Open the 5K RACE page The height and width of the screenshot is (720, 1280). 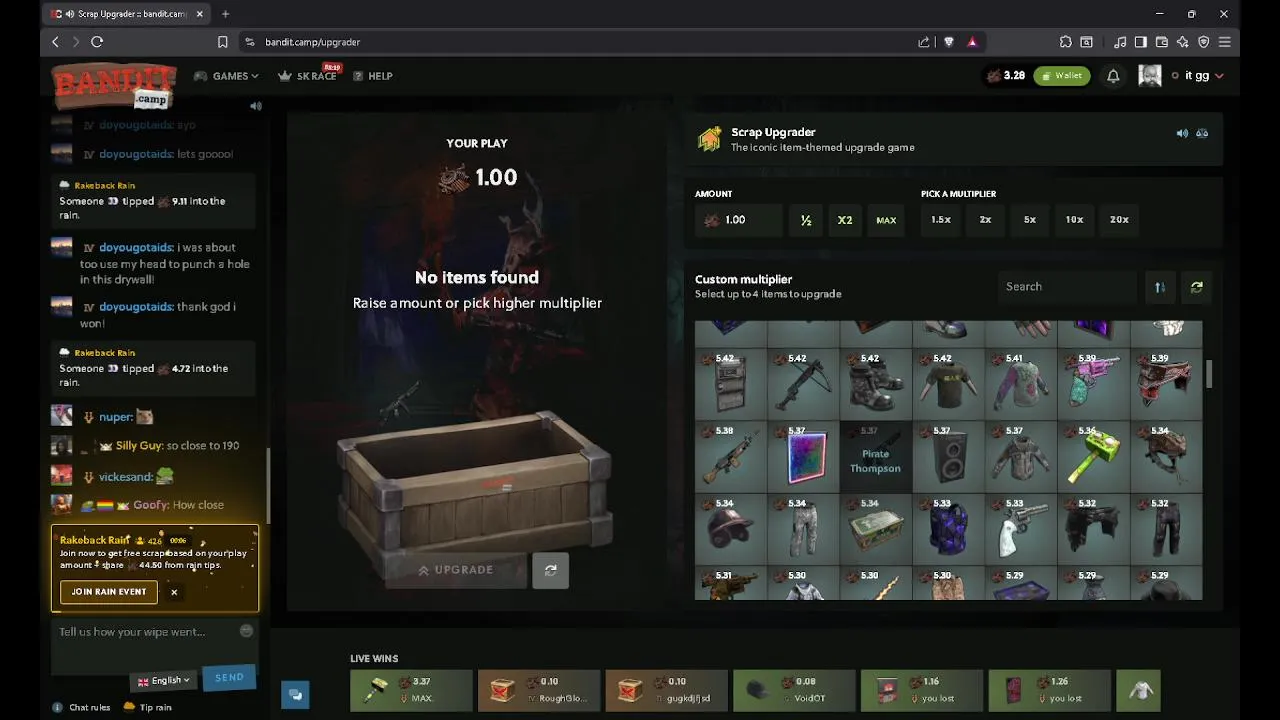pyautogui.click(x=308, y=76)
